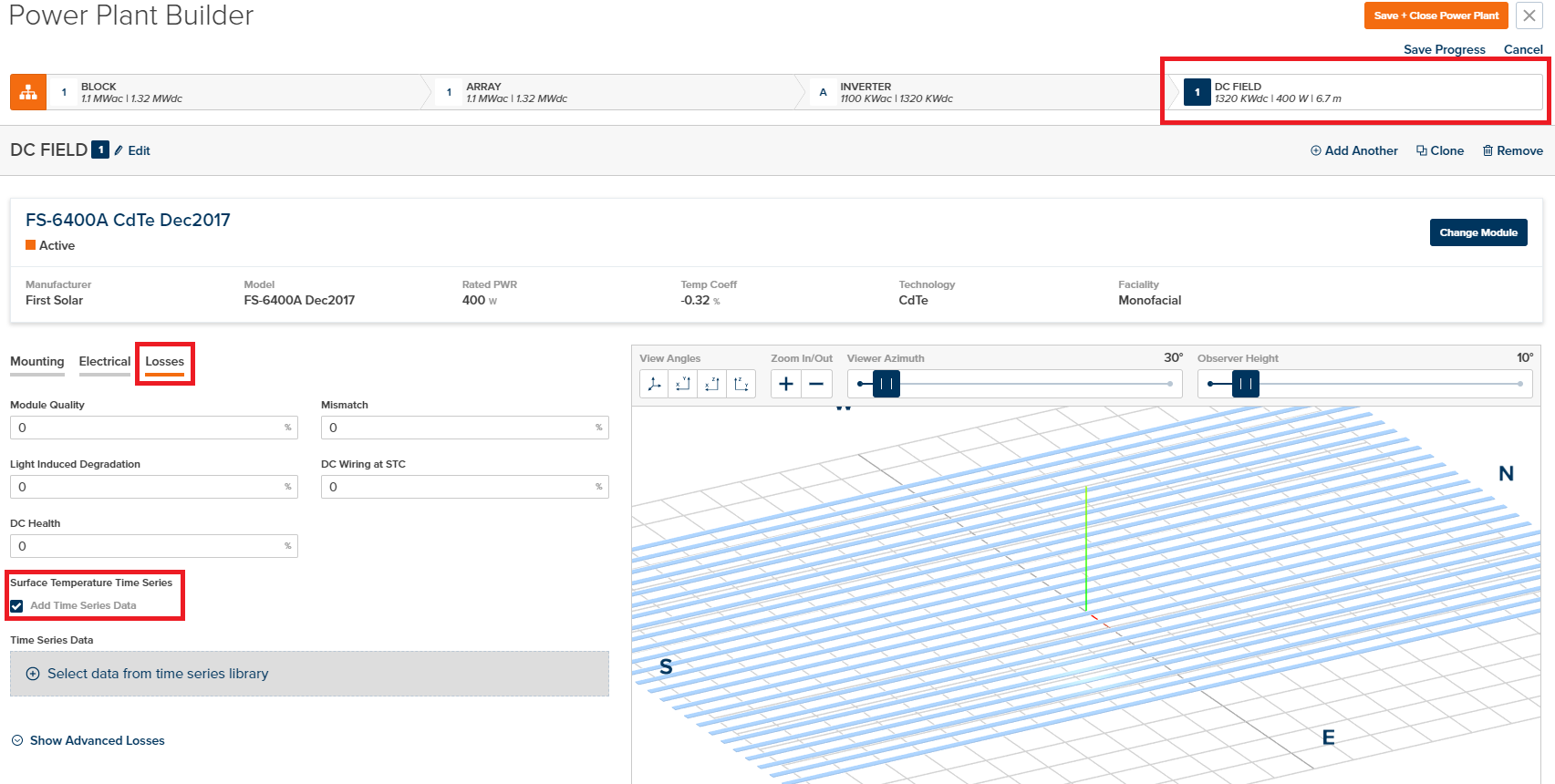Click the Save Progress link

(x=1445, y=49)
